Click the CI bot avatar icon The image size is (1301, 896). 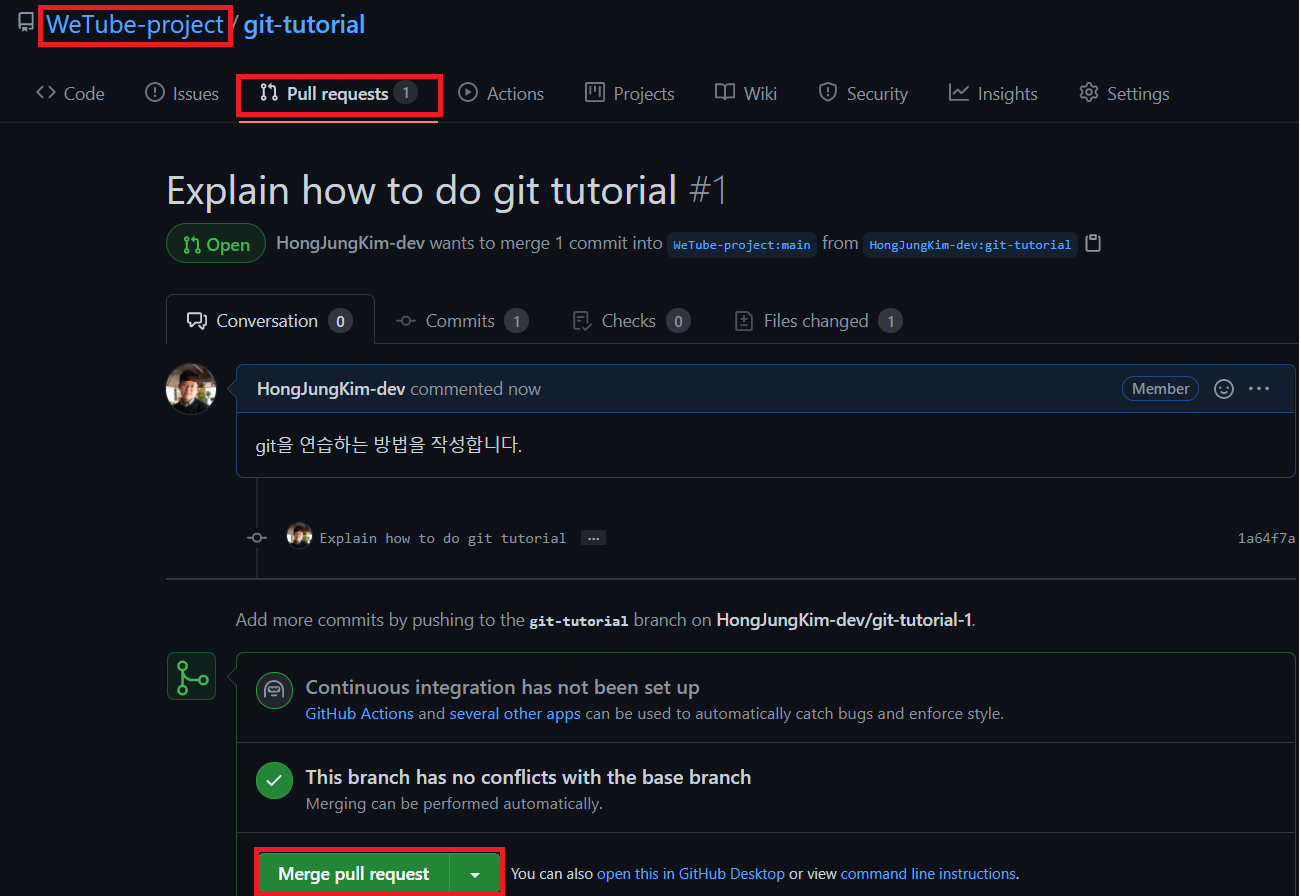coord(274,689)
